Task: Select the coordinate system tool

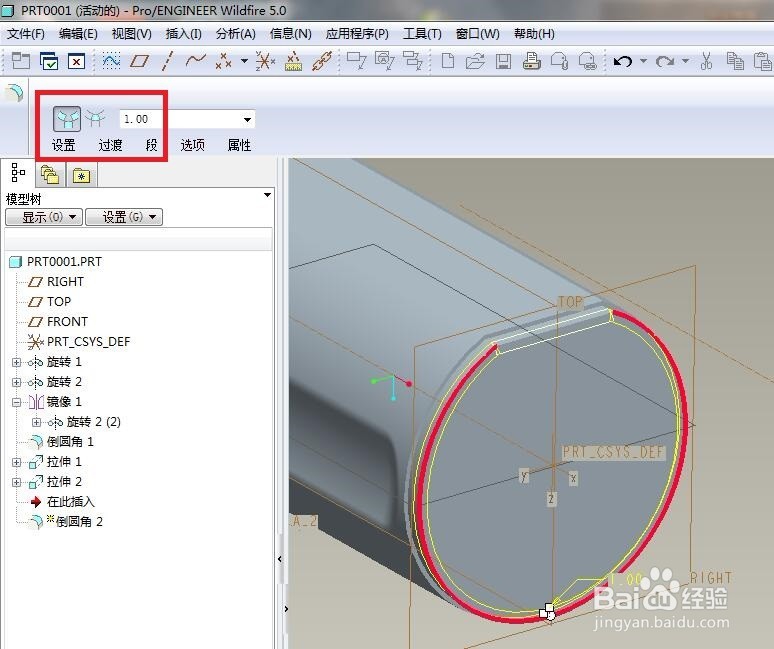Action: coord(266,61)
